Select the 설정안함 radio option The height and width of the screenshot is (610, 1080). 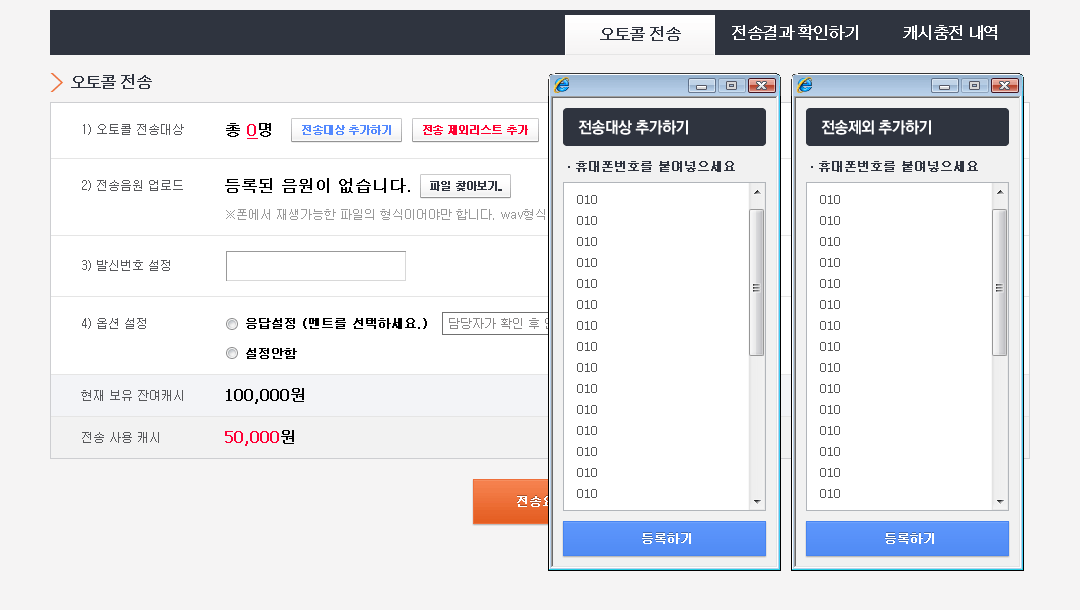232,353
